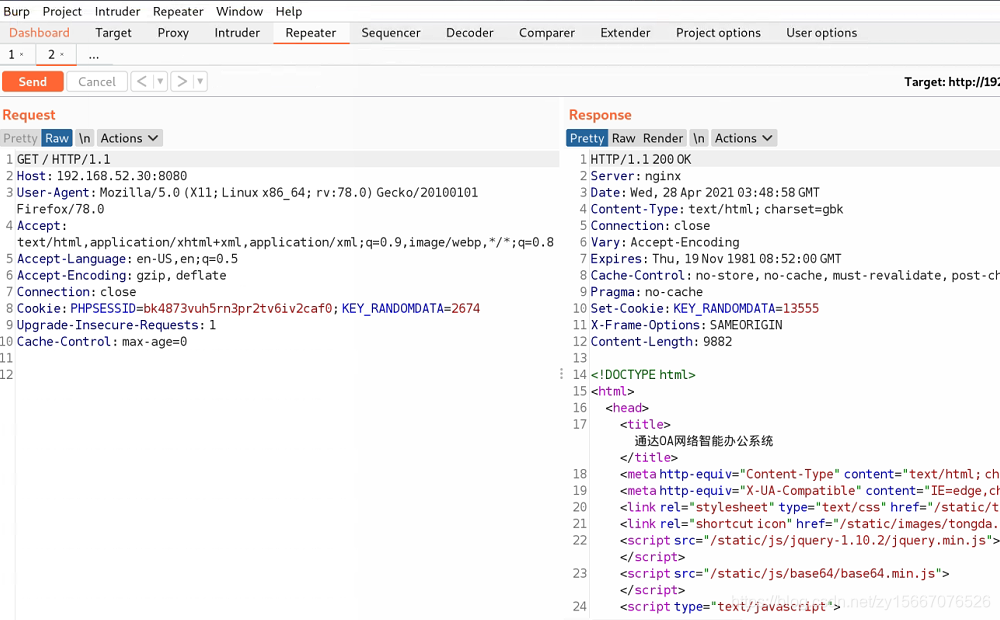Click the base64.min.js script tag line
The image size is (1000, 620).
(784, 573)
